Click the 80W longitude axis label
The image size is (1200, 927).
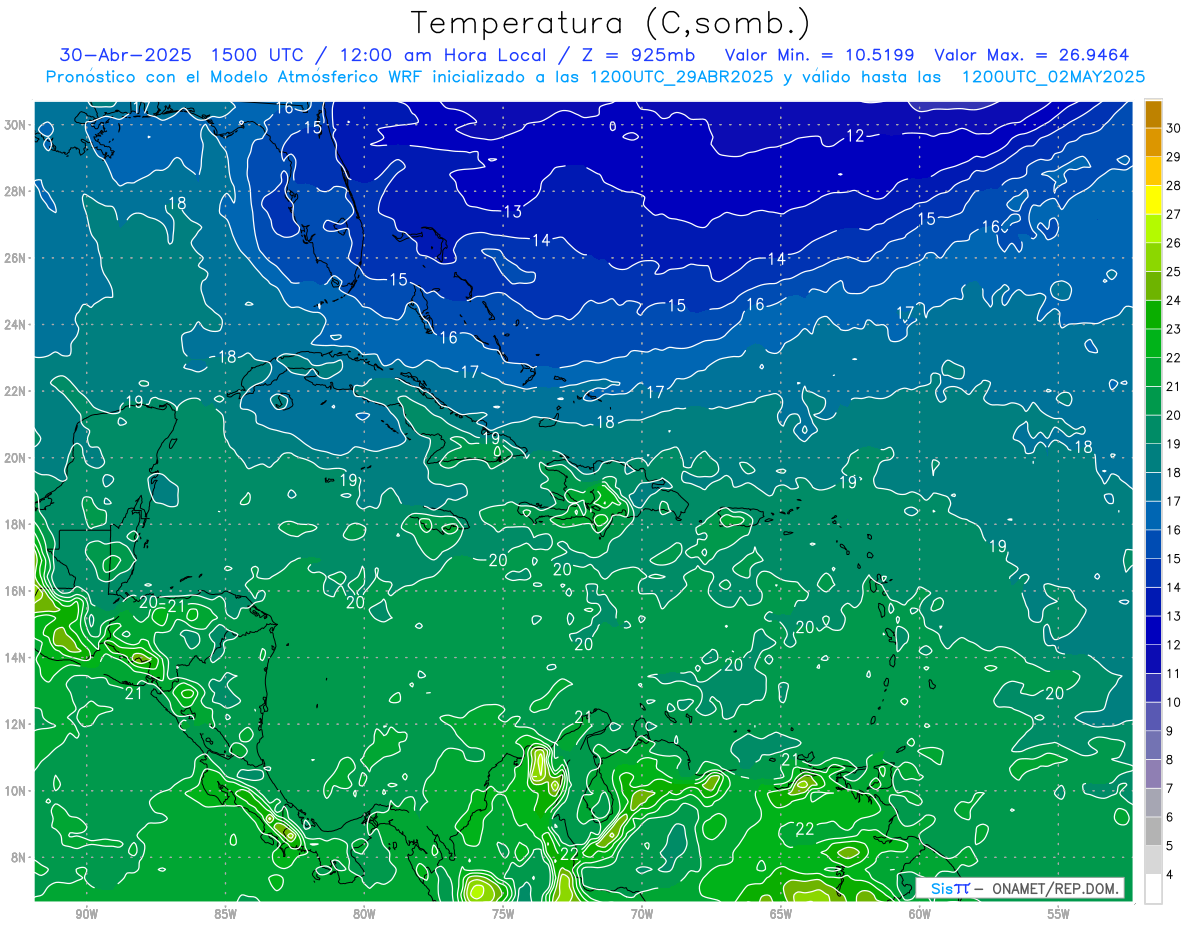pos(364,914)
